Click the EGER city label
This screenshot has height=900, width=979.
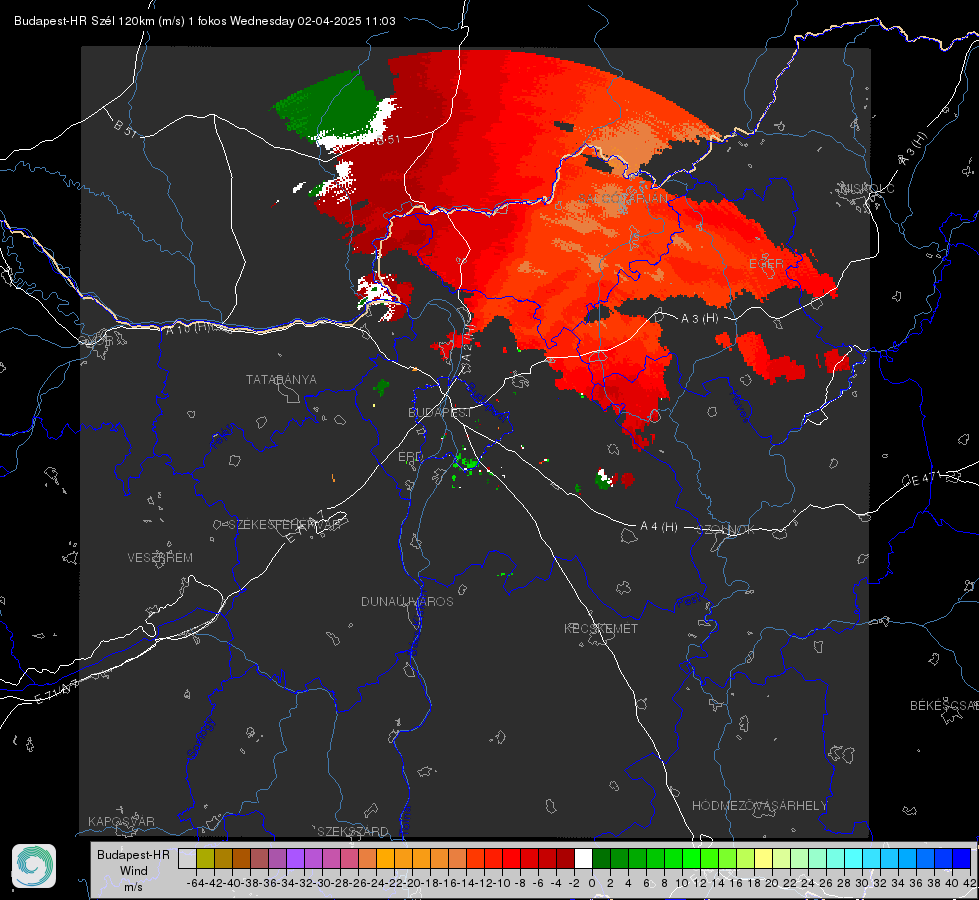[766, 264]
